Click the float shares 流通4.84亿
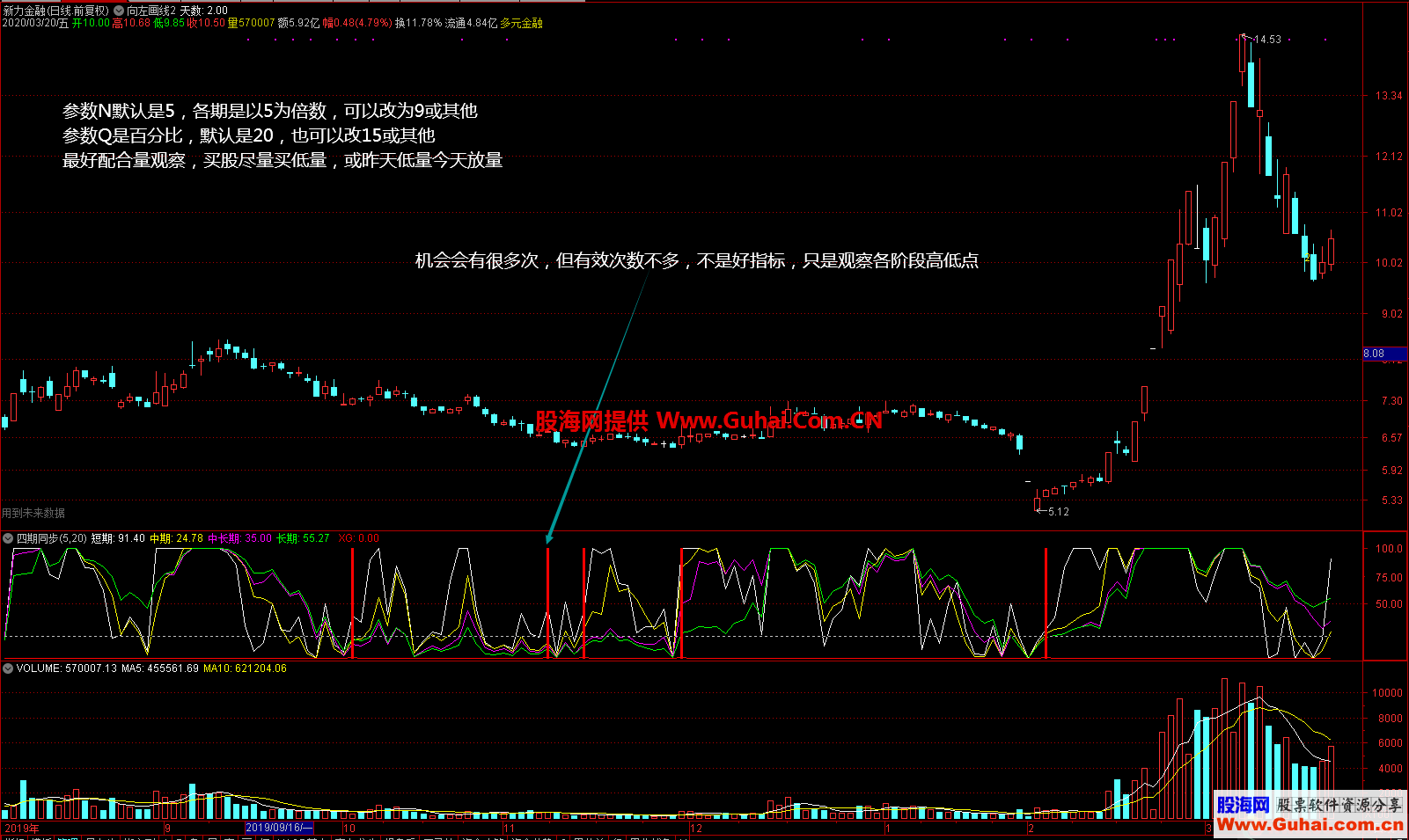The height and width of the screenshot is (840, 1409). tap(471, 23)
